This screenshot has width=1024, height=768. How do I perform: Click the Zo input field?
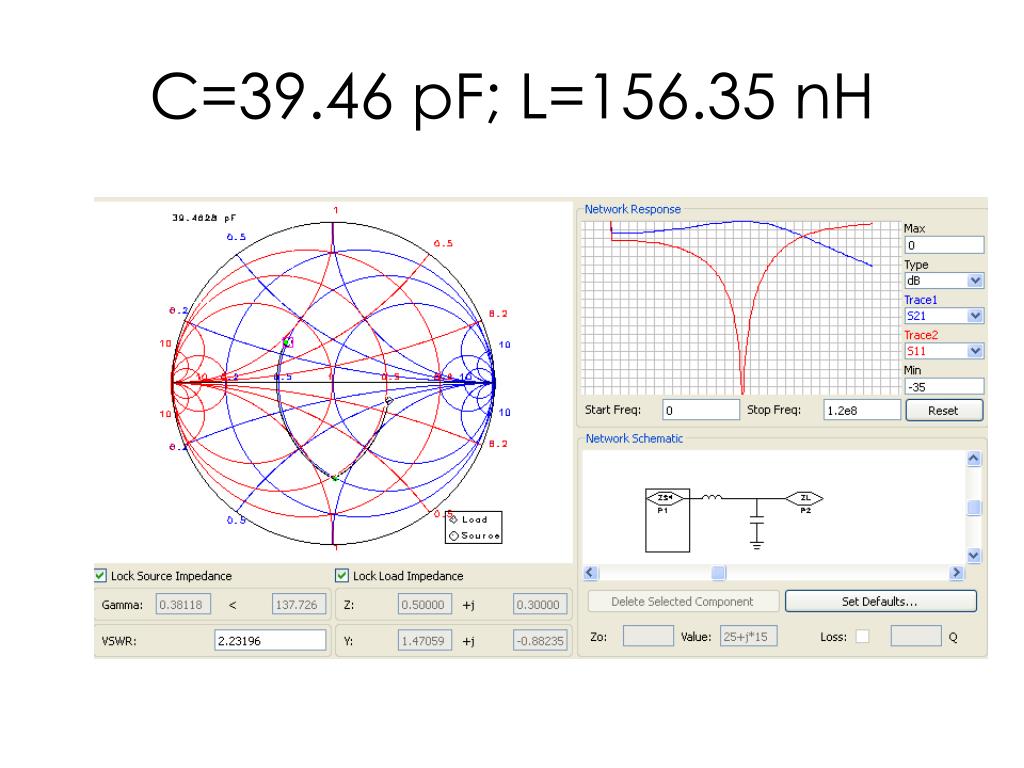648,636
